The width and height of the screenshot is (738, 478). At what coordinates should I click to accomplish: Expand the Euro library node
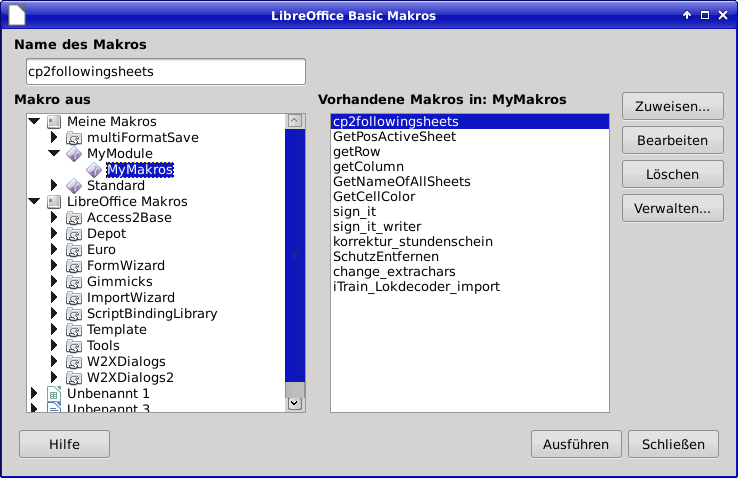(54, 250)
